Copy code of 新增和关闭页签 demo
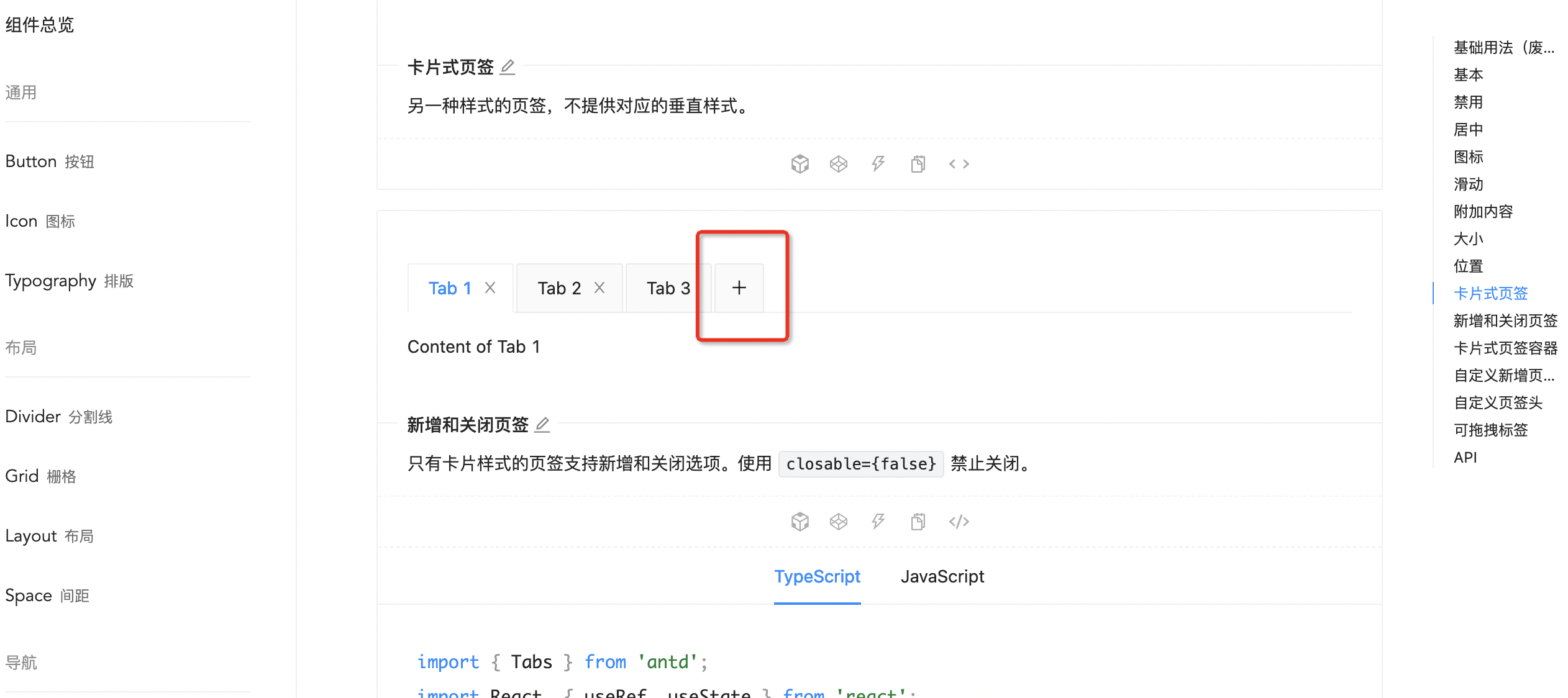The width and height of the screenshot is (1568, 698). (918, 522)
